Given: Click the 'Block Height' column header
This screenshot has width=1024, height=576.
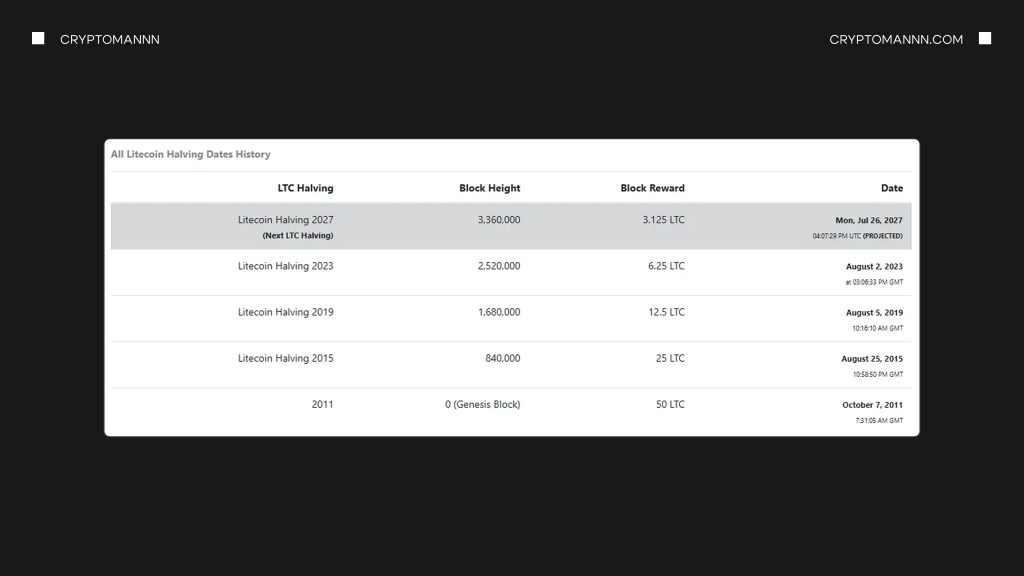Looking at the screenshot, I should (489, 188).
